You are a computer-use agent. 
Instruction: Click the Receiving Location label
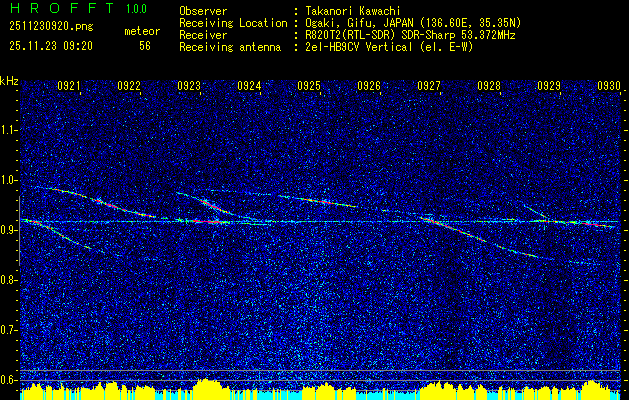pos(233,23)
